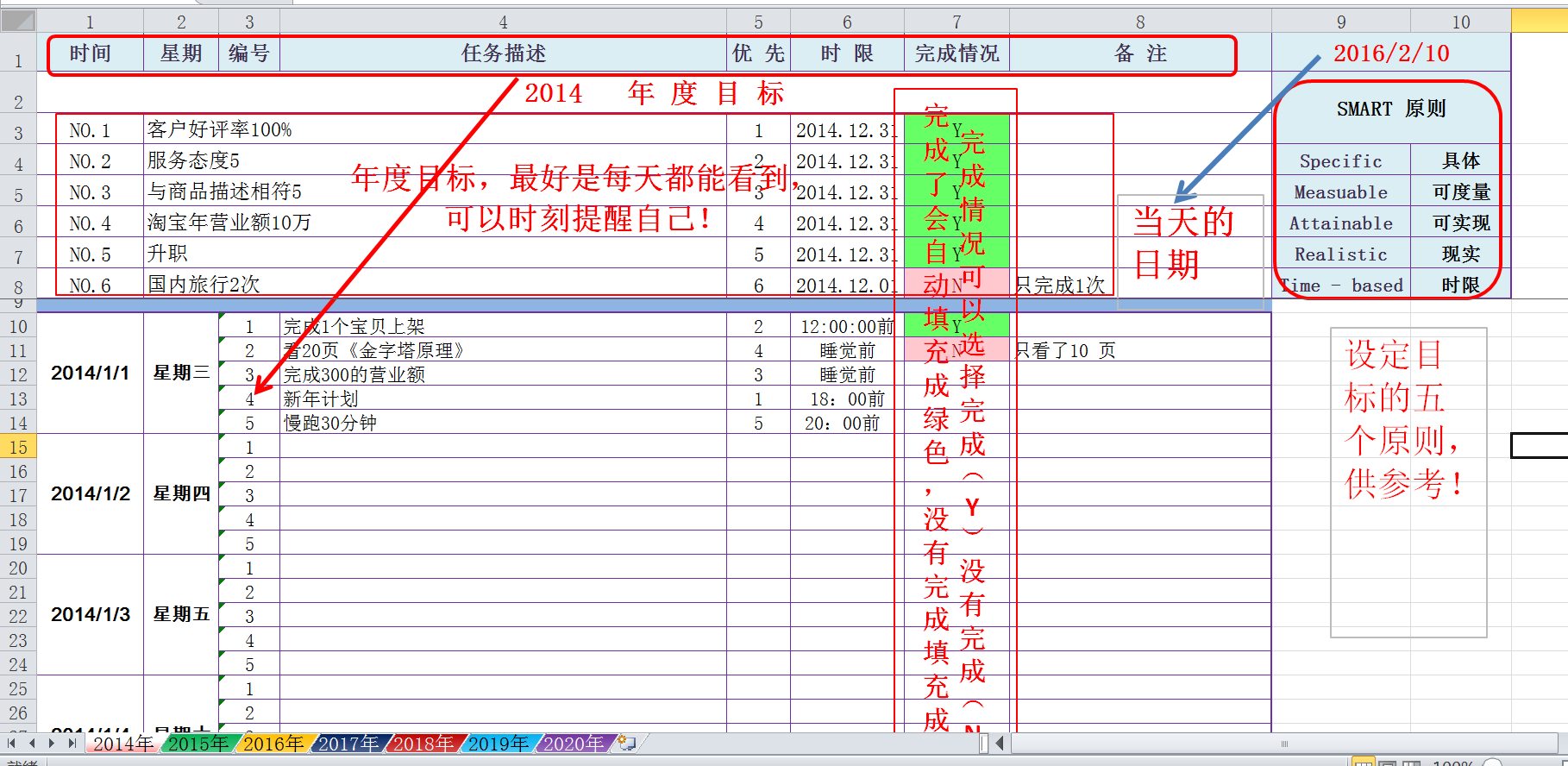Click the horizontal scrollbar right arrow
1568x766 pixels.
[1560, 743]
